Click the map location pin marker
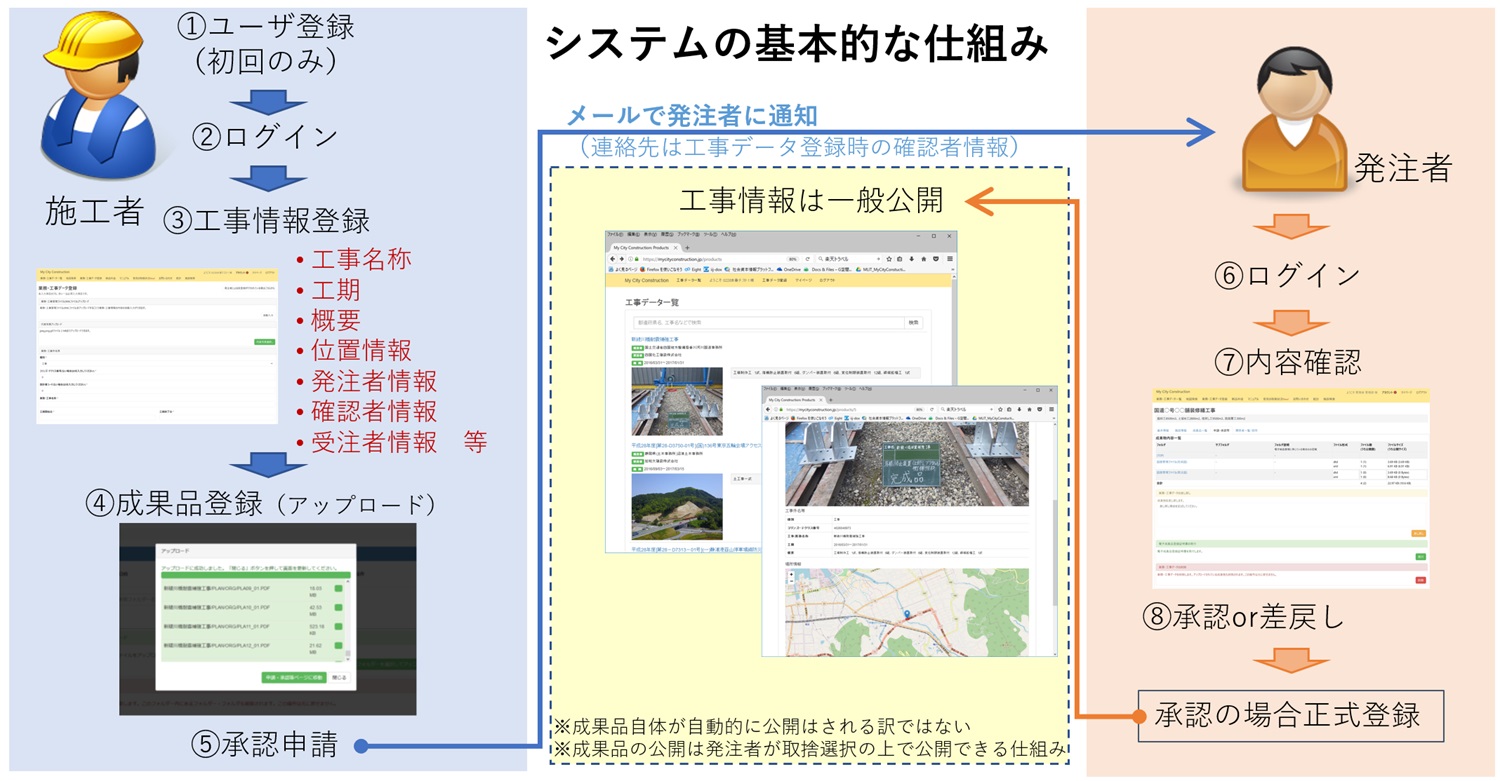 click(x=906, y=615)
